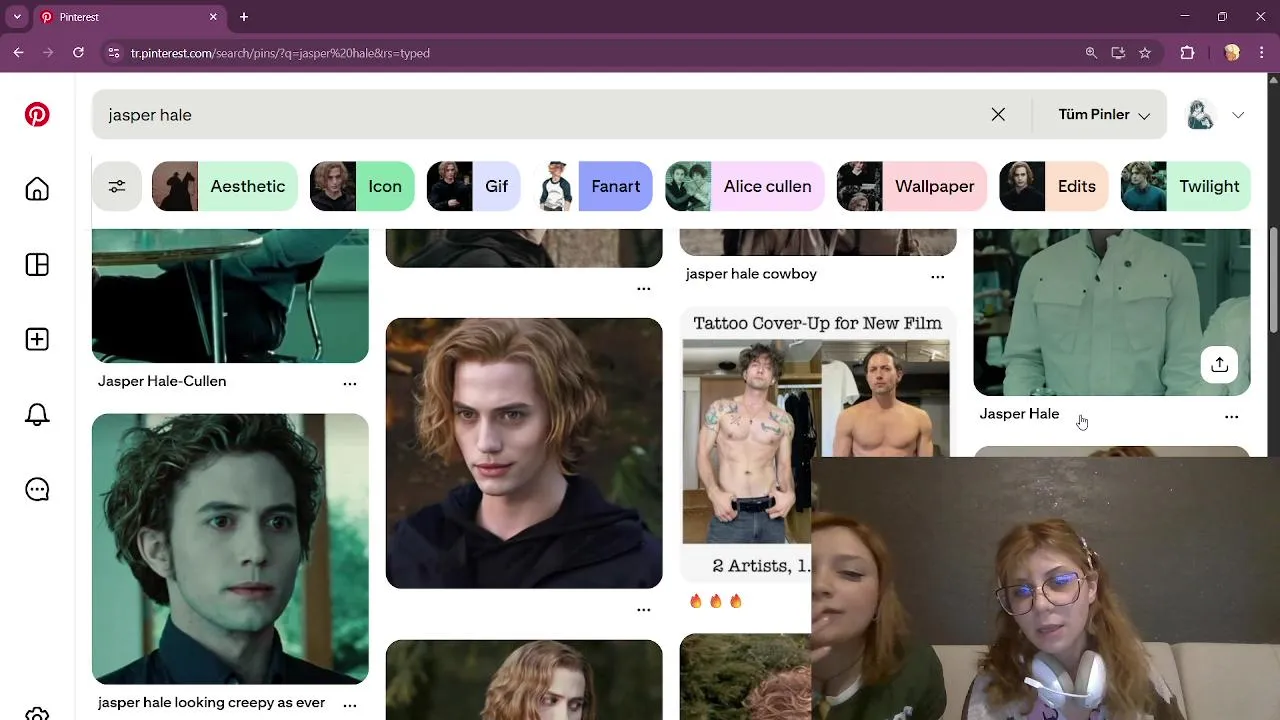Open the creepy Jasper Hale portrait pin
Image resolution: width=1280 pixels, height=720 pixels.
coord(230,549)
